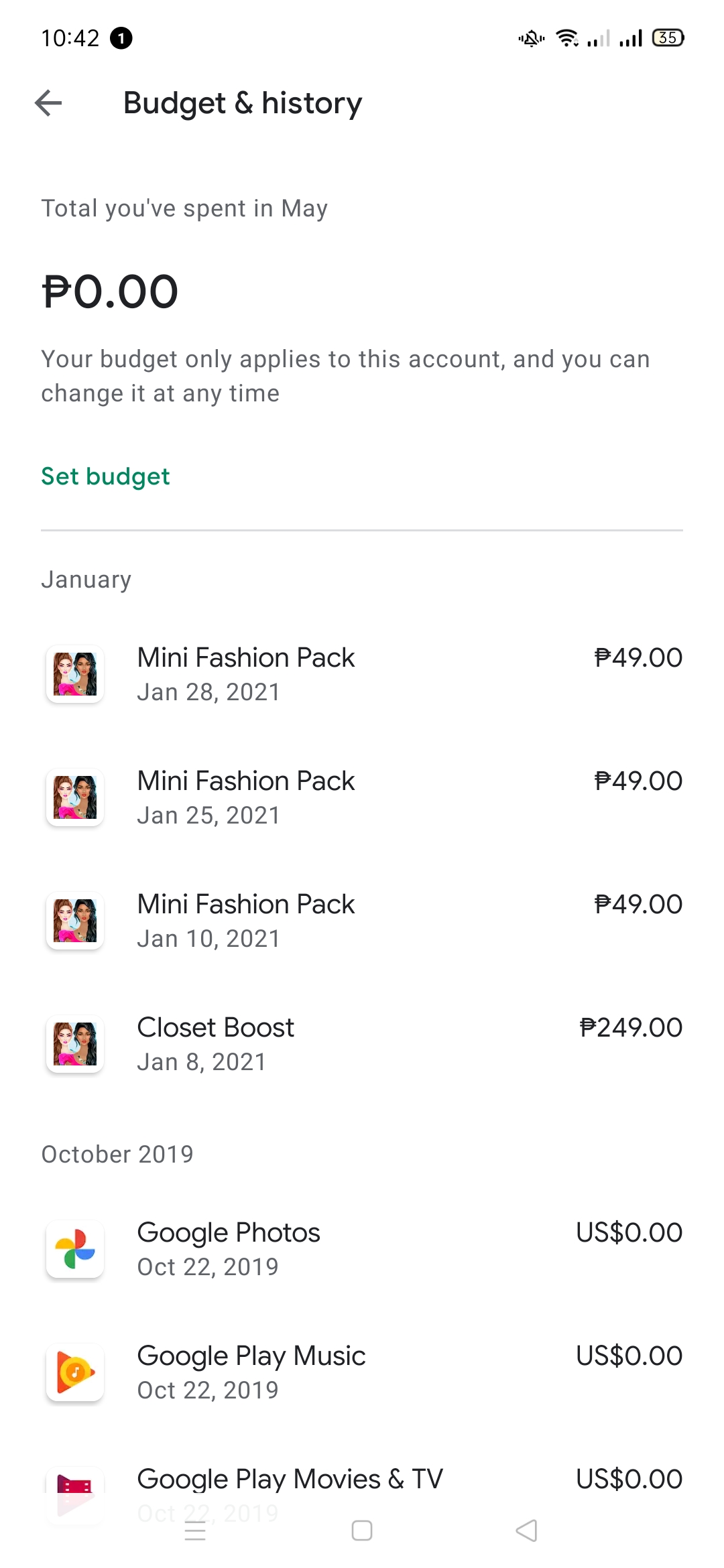This screenshot has width=724, height=1568.
Task: Tap the Closet Boost app icon
Action: (x=75, y=1044)
